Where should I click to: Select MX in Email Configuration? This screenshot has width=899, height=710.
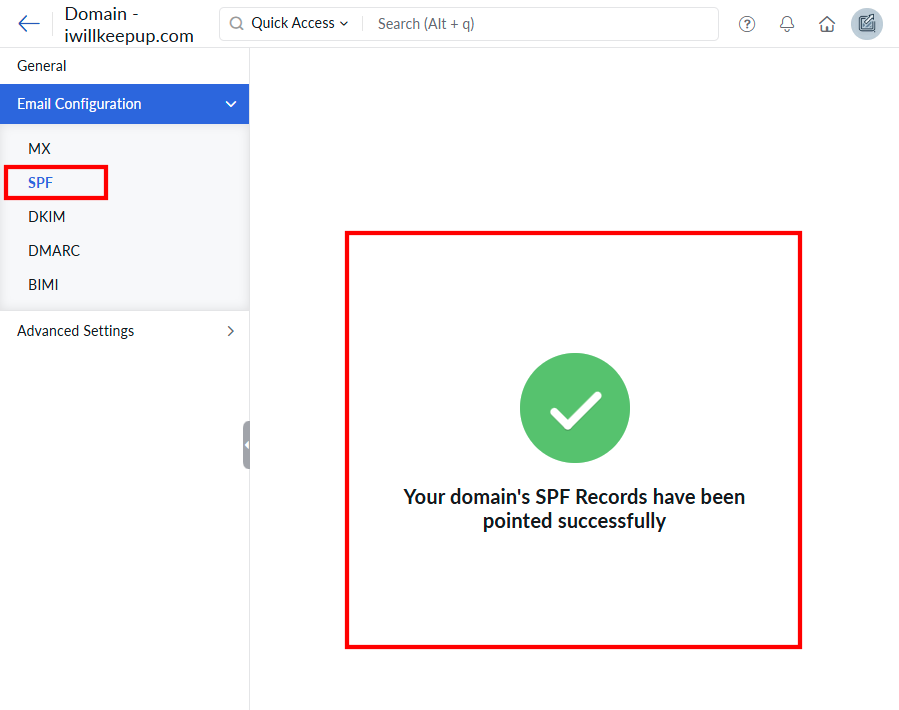point(39,149)
